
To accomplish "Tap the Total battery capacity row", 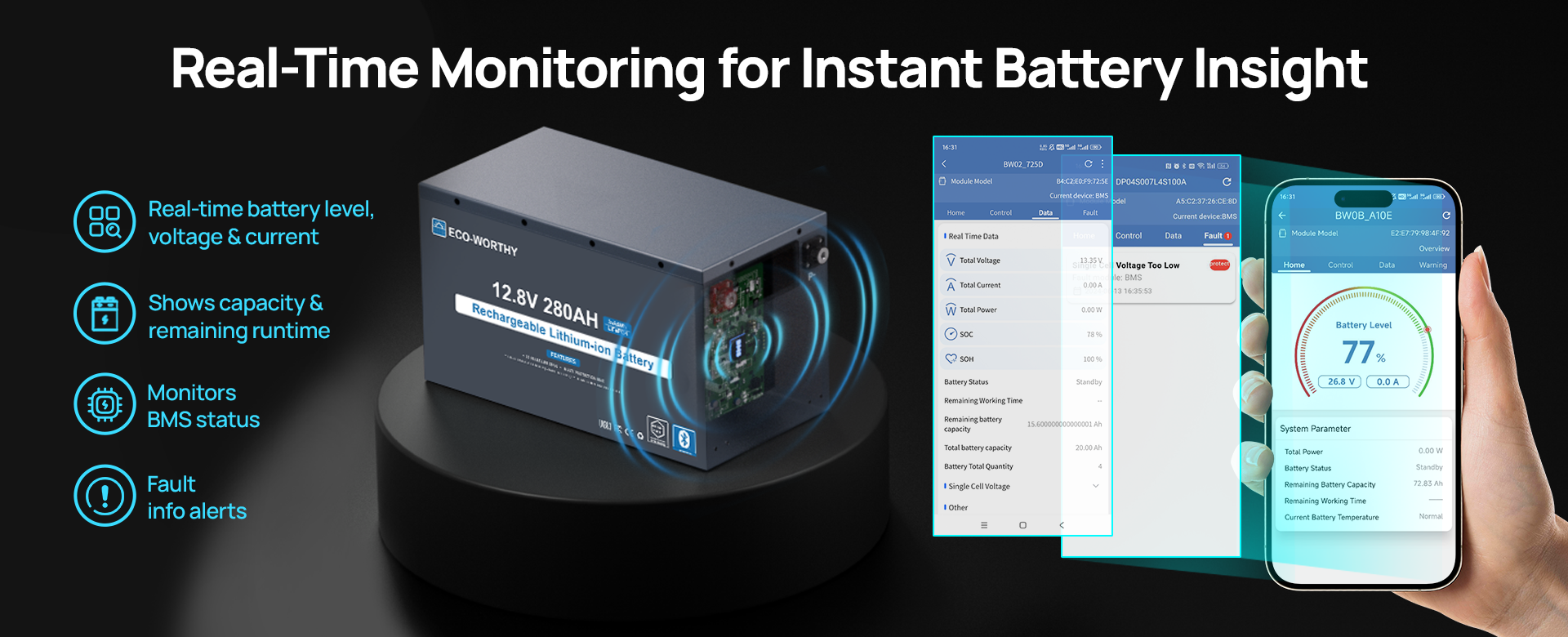I will coord(1022,448).
